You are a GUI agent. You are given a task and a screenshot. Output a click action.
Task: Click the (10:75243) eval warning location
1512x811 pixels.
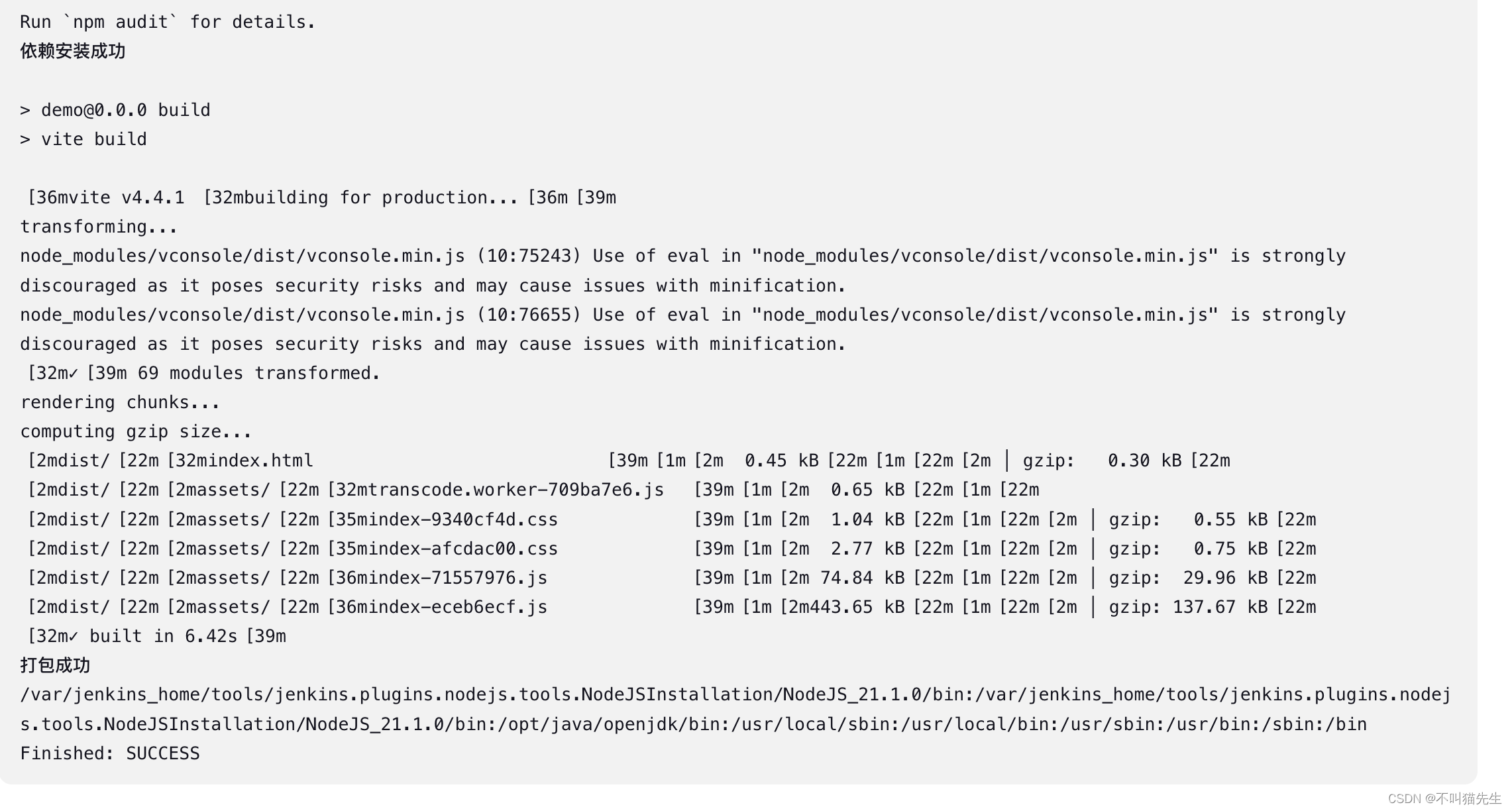click(529, 256)
